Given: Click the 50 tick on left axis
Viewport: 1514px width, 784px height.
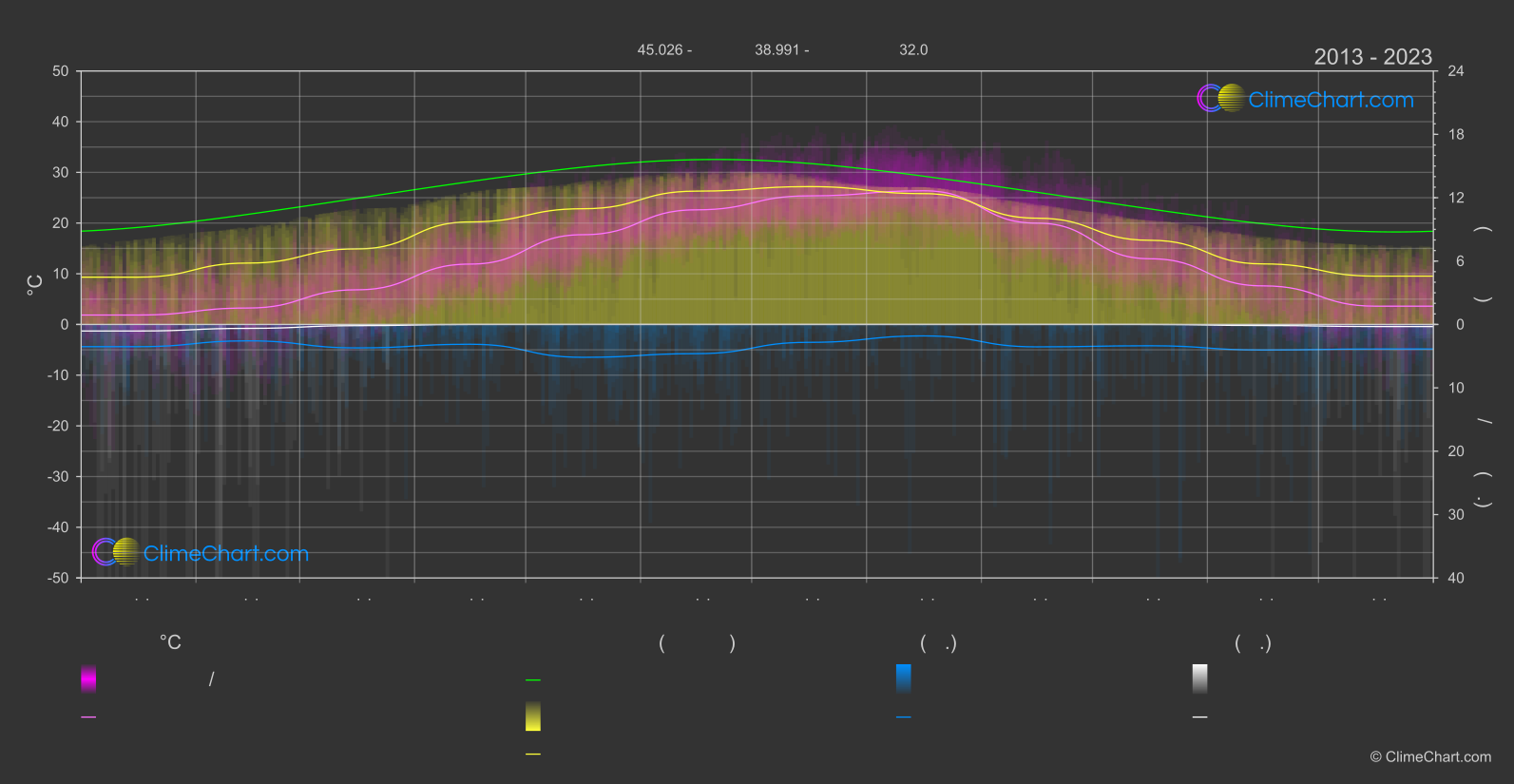Looking at the screenshot, I should point(61,71).
